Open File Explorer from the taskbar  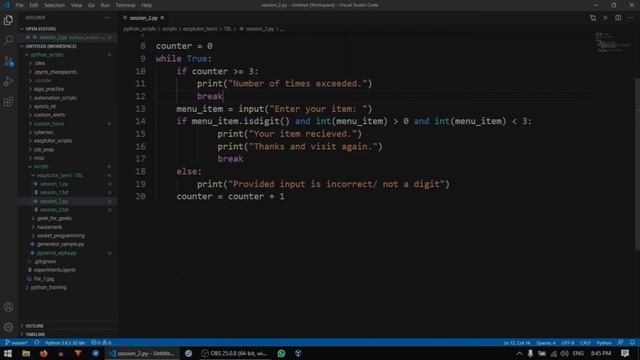tap(26, 353)
